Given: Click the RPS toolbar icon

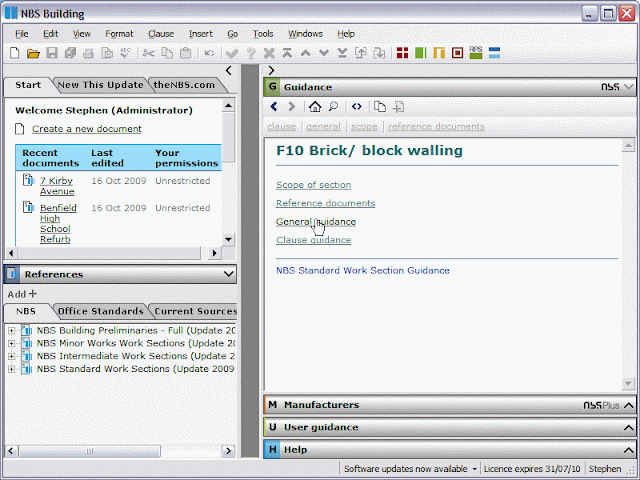Looking at the screenshot, I should click(x=476, y=53).
